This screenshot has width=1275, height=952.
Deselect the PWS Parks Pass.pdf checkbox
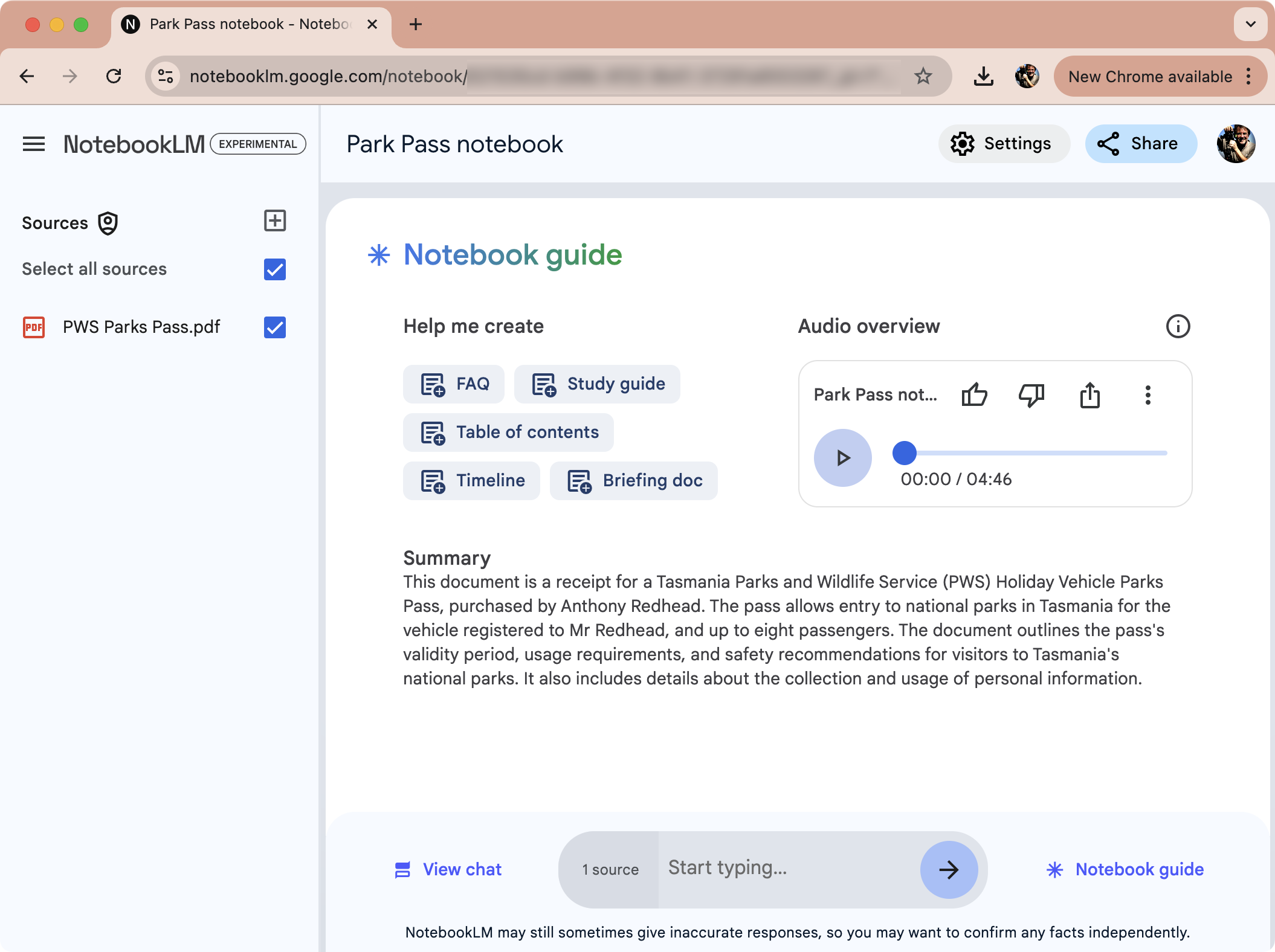click(275, 327)
